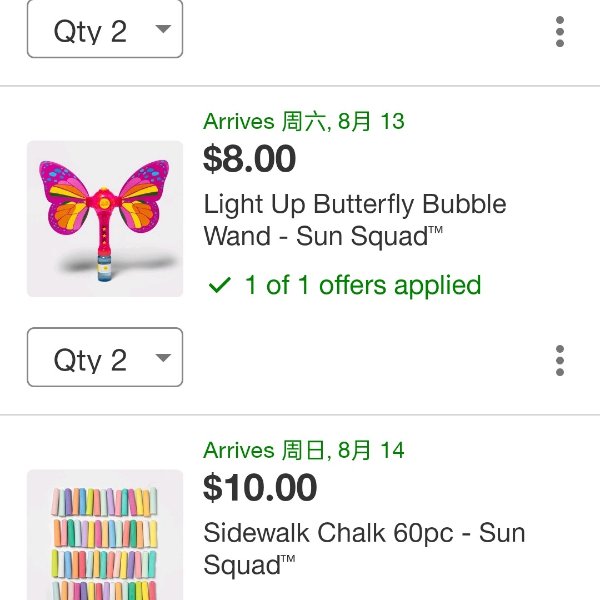Screen dimensions: 600x600
Task: Click the $10.00 price
Action: point(260,487)
